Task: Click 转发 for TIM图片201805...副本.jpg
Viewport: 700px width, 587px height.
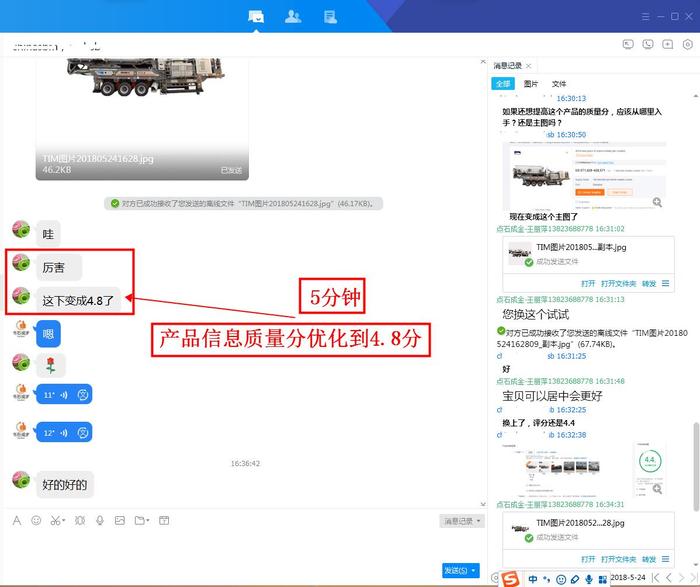Action: pyautogui.click(x=649, y=283)
